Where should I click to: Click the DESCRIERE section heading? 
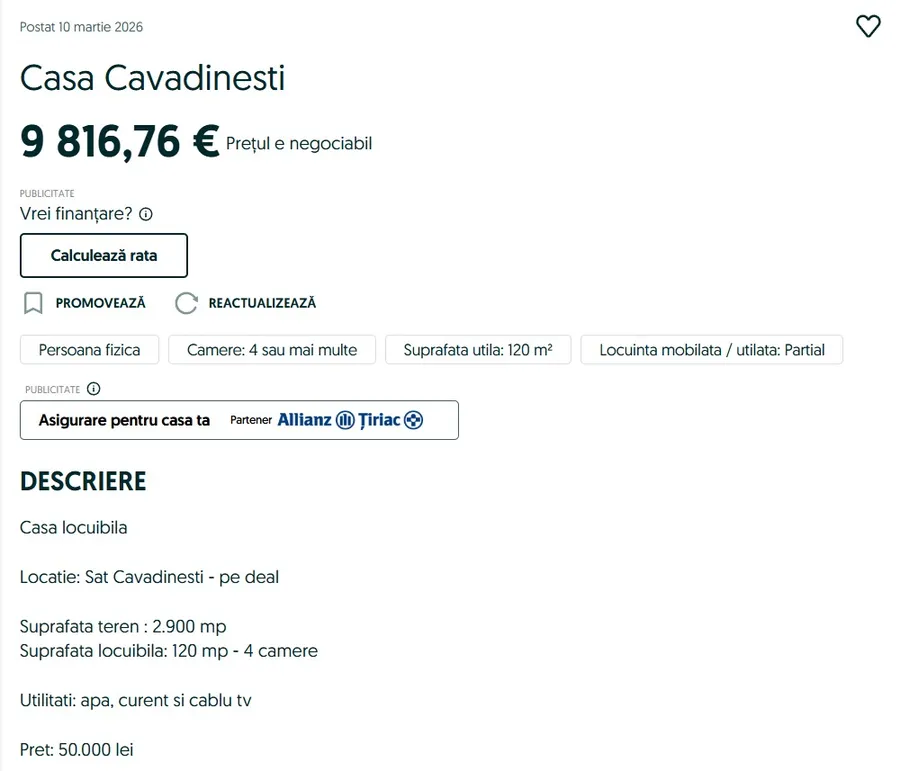[x=83, y=481]
